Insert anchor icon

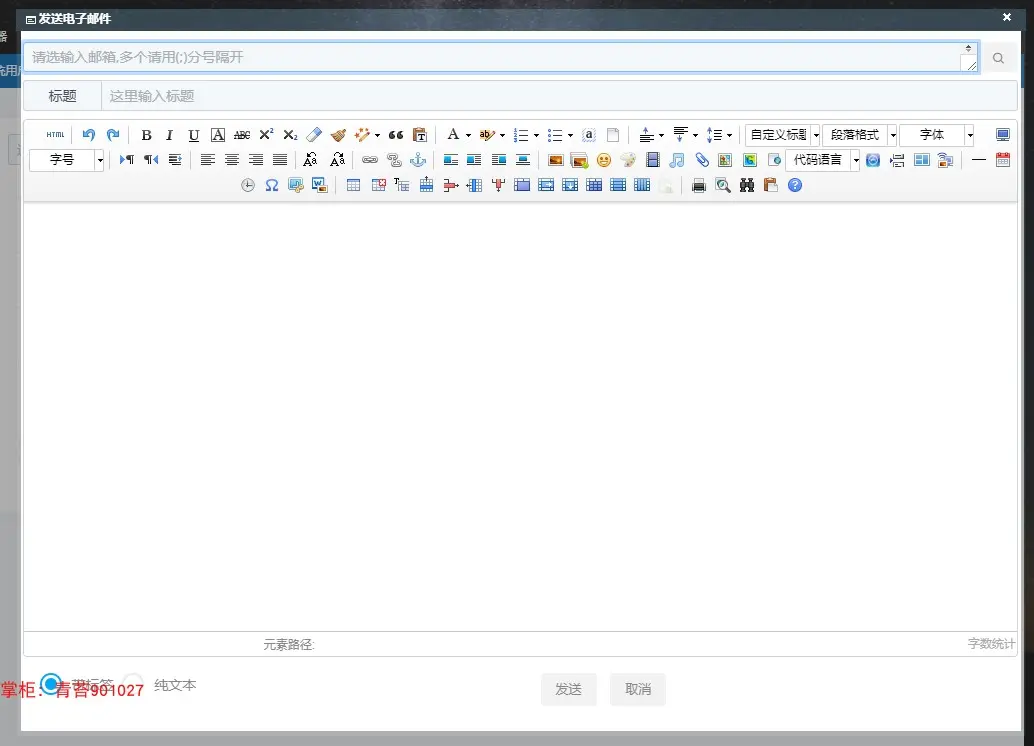point(418,160)
